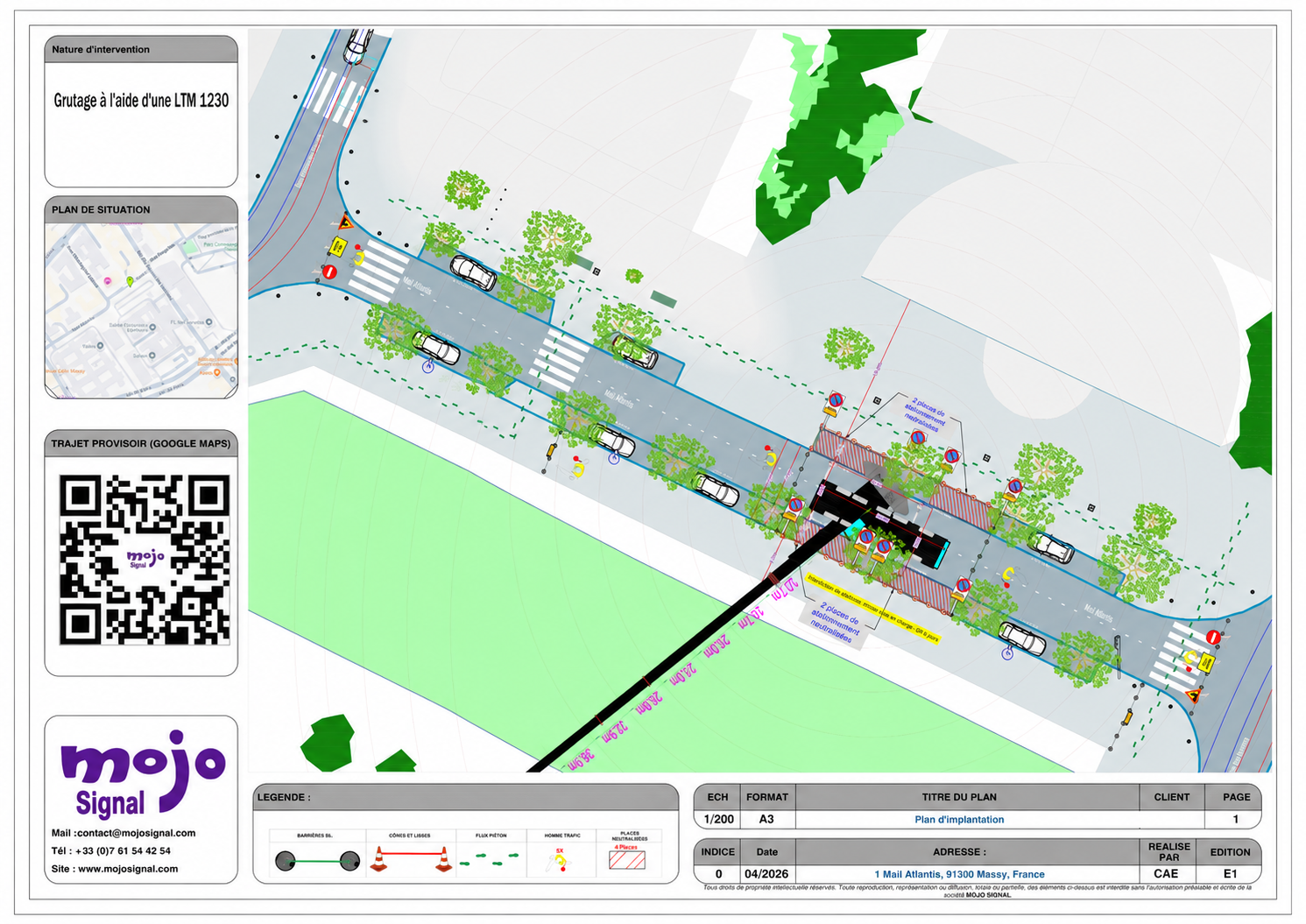Open the www.mojosignal.com website link
The image size is (1306, 924).
pos(128,869)
